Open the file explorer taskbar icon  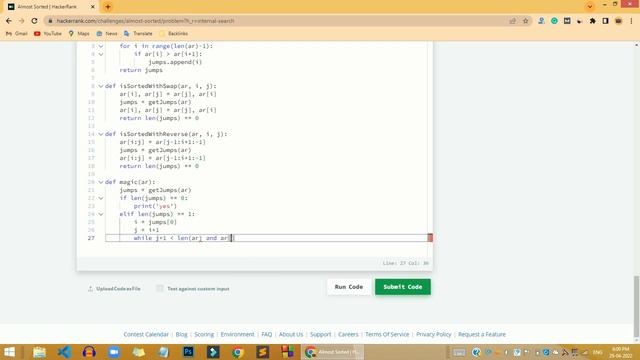39,352
